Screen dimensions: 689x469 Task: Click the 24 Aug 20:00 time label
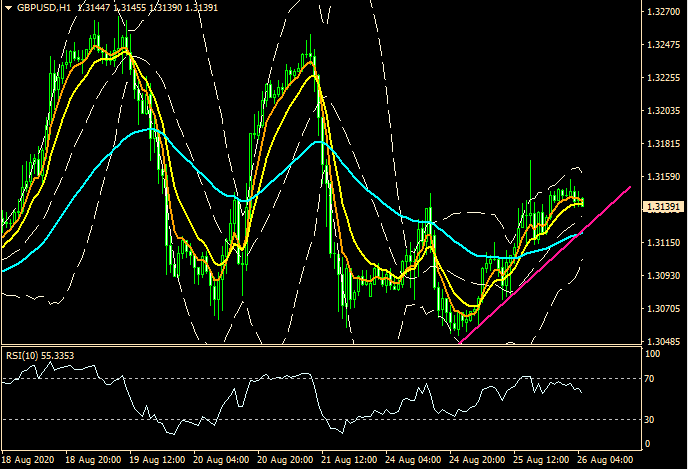click(x=478, y=459)
